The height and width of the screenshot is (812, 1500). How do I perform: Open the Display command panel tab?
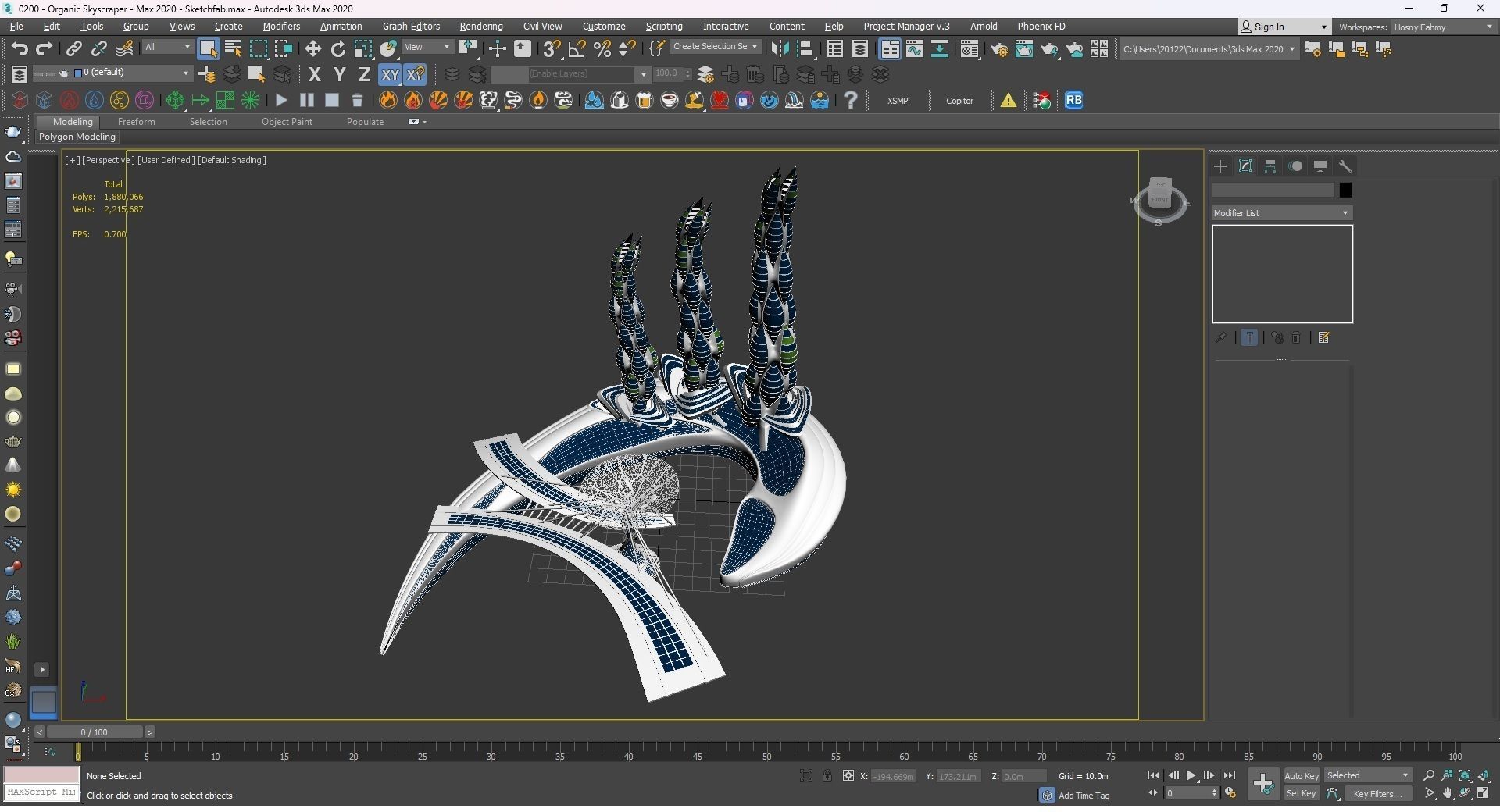pos(1320,166)
